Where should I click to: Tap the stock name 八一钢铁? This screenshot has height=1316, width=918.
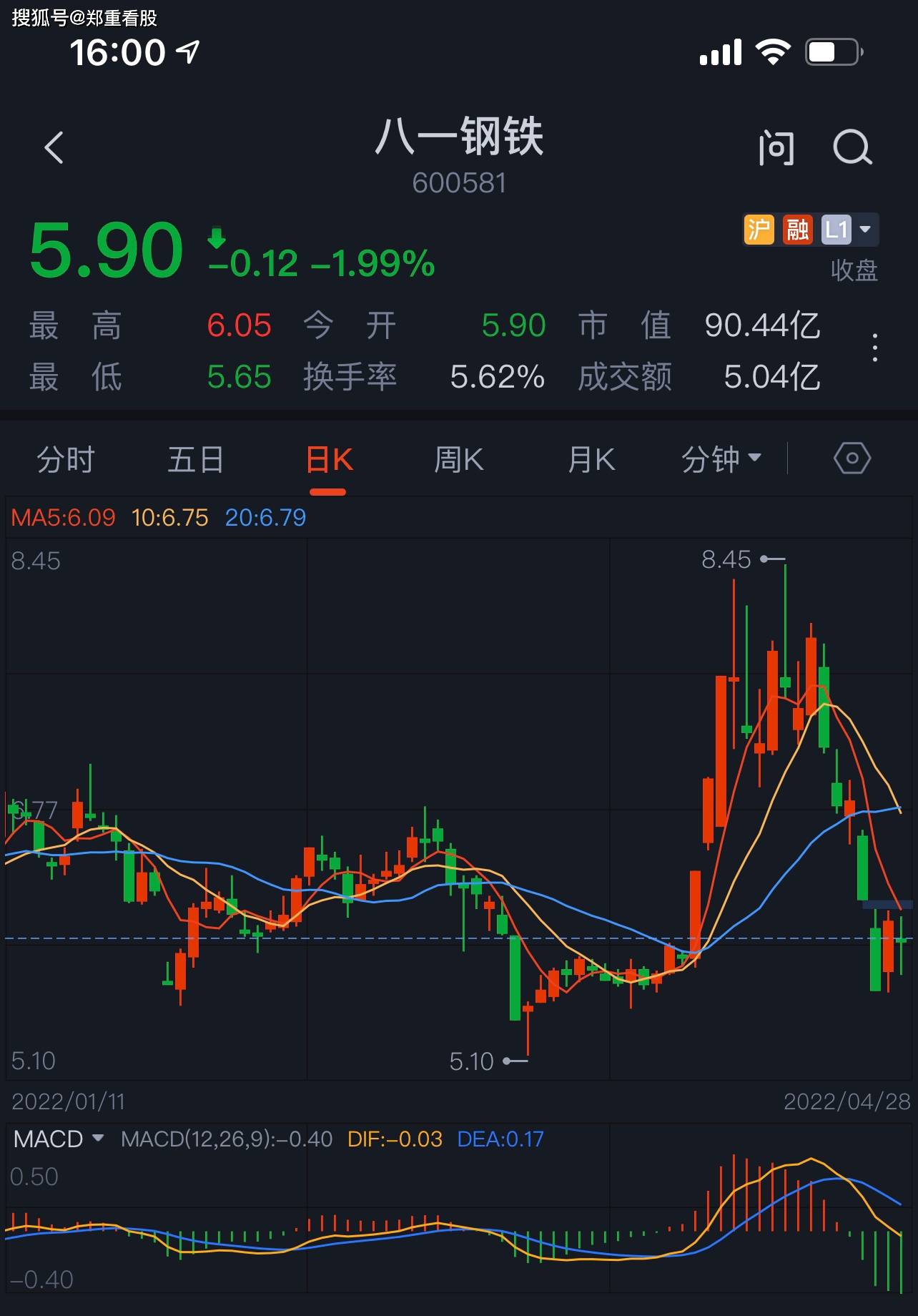459,136
